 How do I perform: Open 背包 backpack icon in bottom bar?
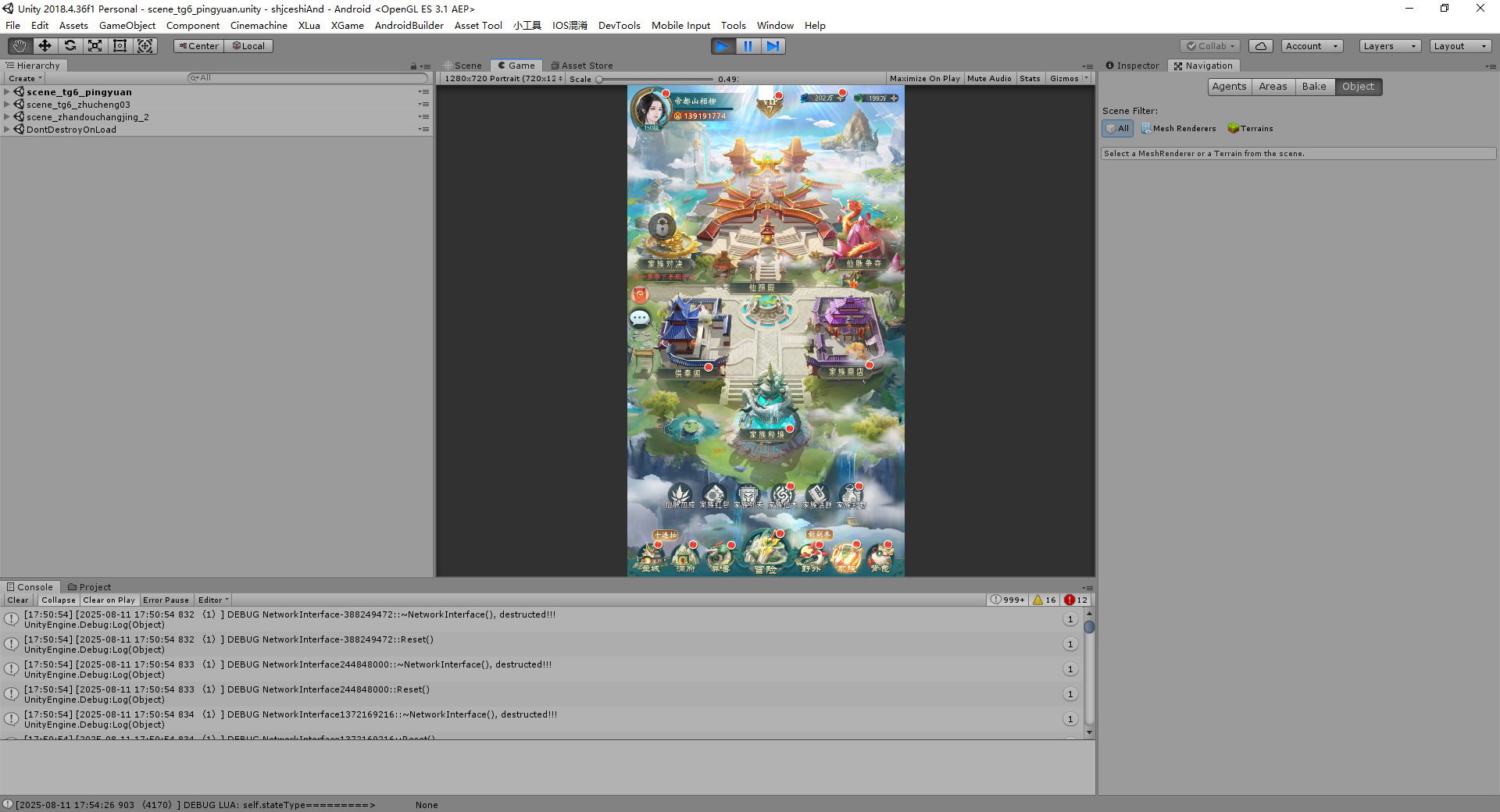point(880,557)
